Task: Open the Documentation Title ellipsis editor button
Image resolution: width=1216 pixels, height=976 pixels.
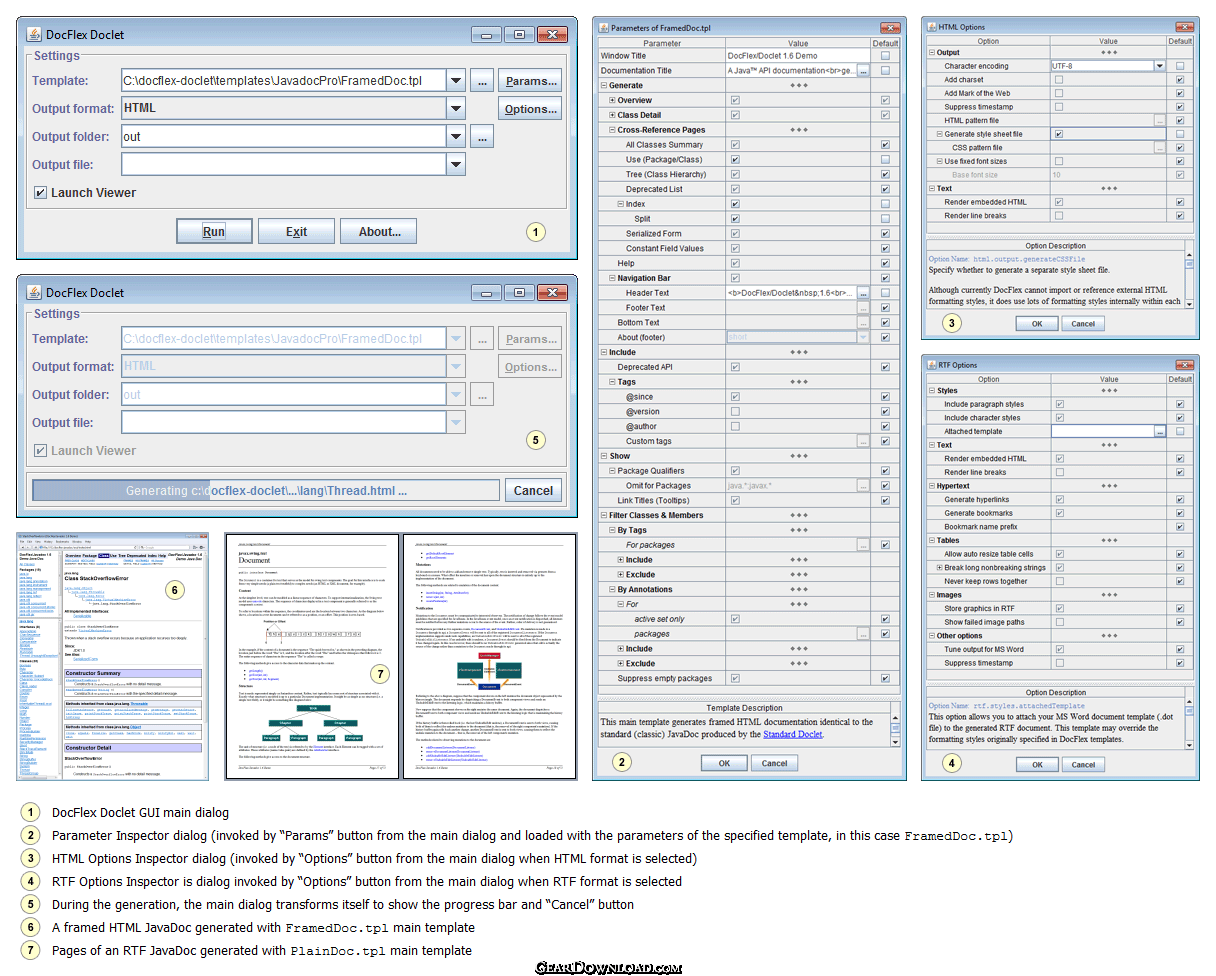Action: click(864, 71)
